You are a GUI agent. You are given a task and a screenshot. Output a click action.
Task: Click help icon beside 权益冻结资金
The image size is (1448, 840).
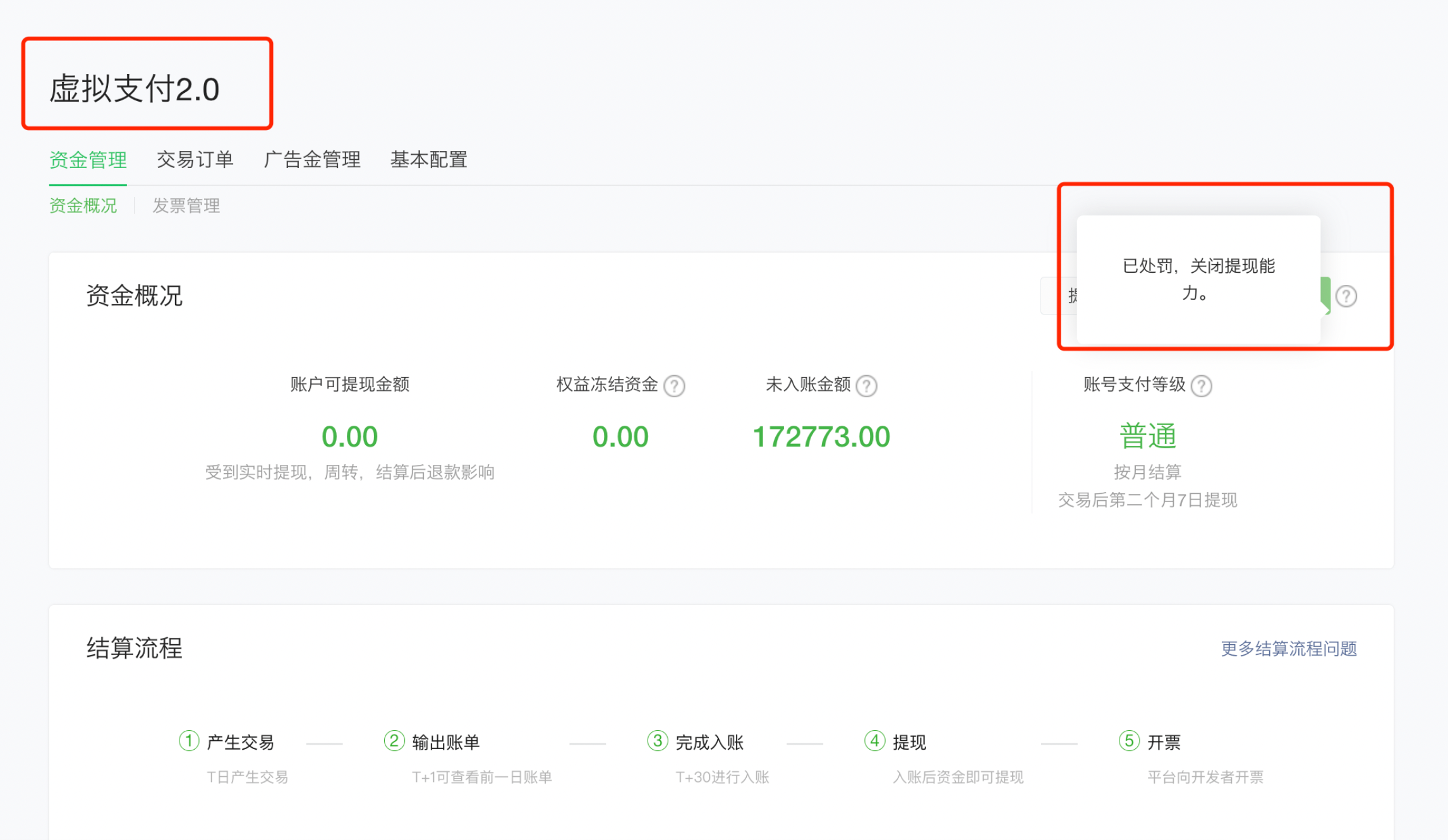pos(675,385)
